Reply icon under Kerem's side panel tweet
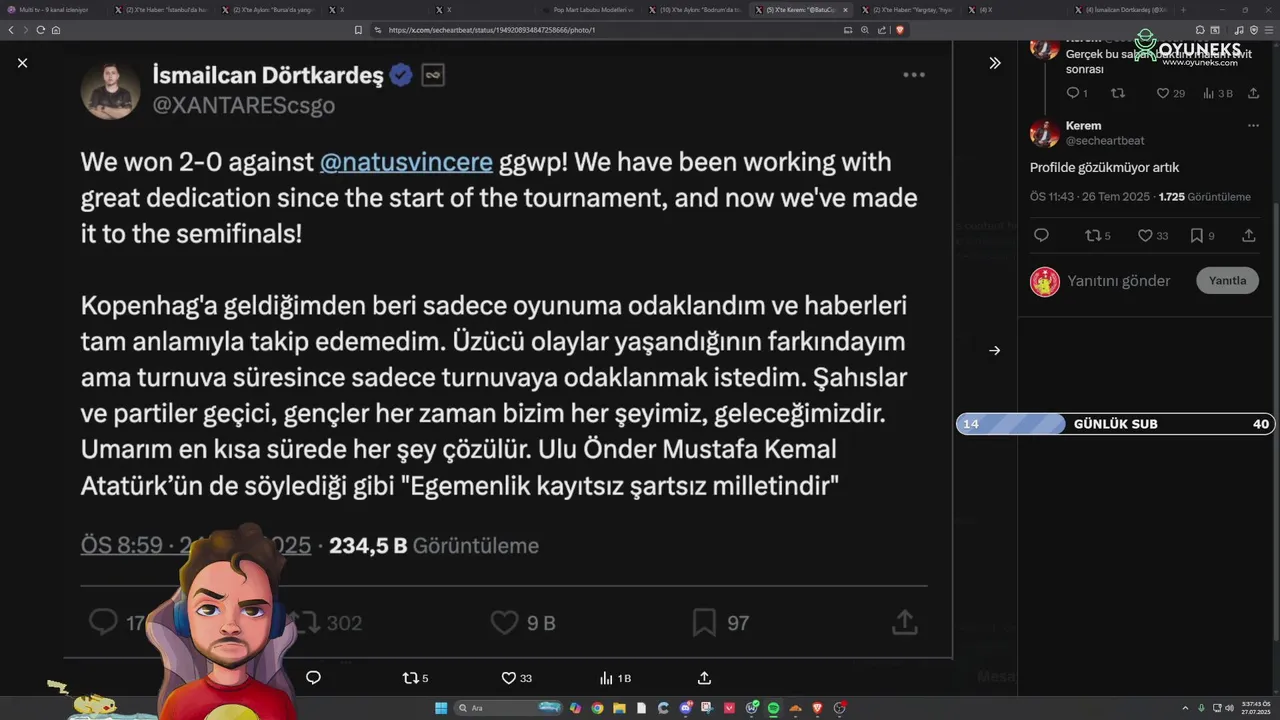The height and width of the screenshot is (720, 1280). click(x=1041, y=236)
